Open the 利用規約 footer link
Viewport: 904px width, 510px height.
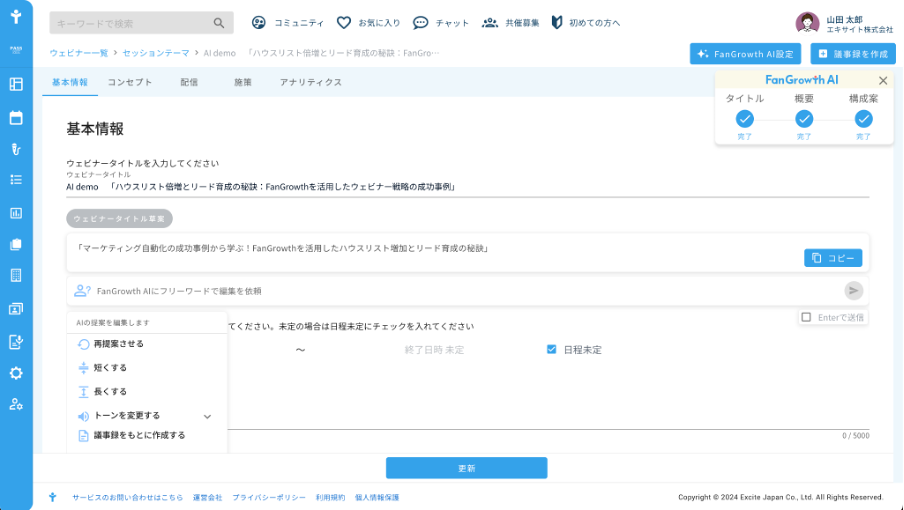(x=330, y=497)
